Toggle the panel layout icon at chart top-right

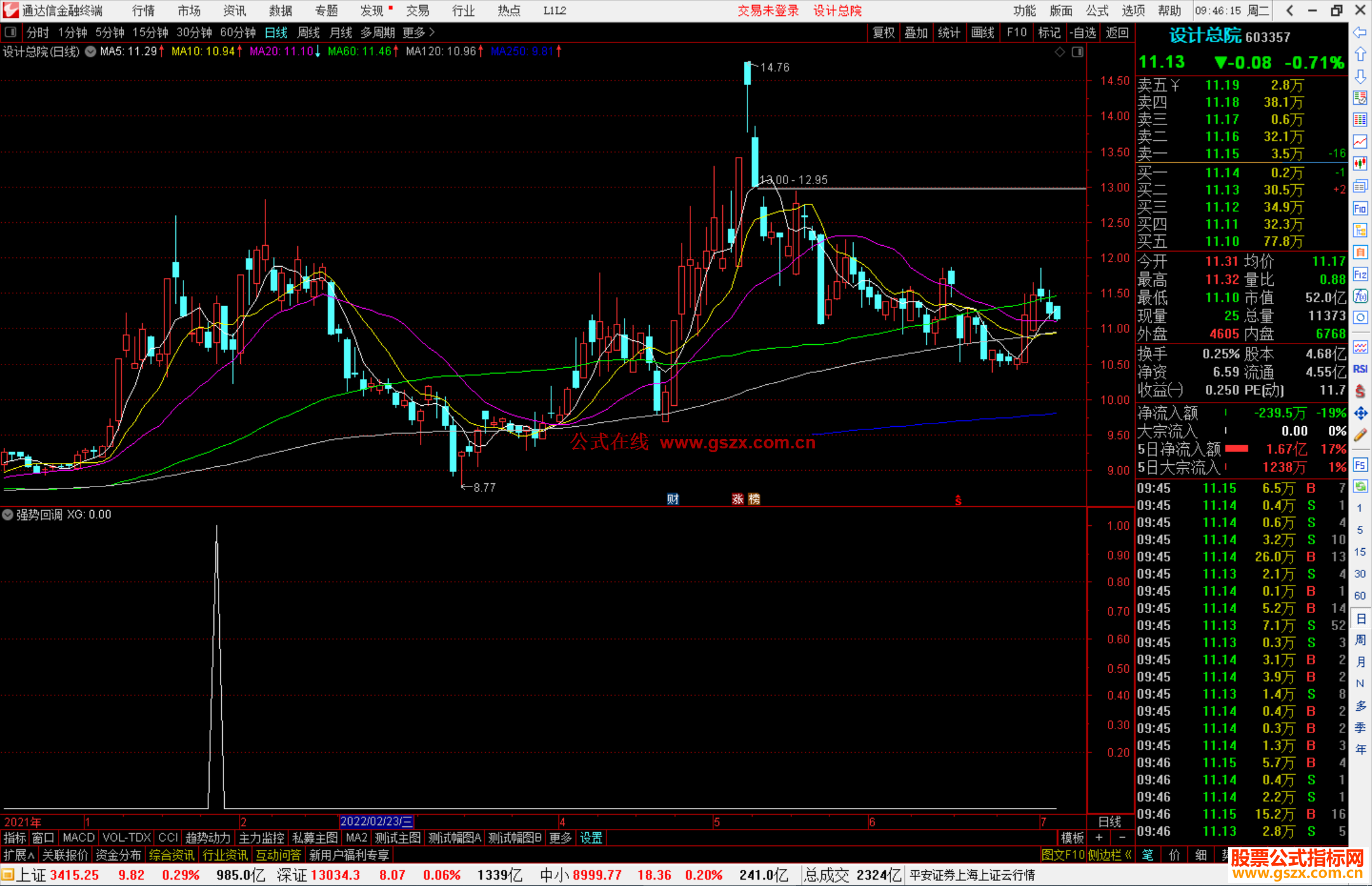(x=1077, y=52)
